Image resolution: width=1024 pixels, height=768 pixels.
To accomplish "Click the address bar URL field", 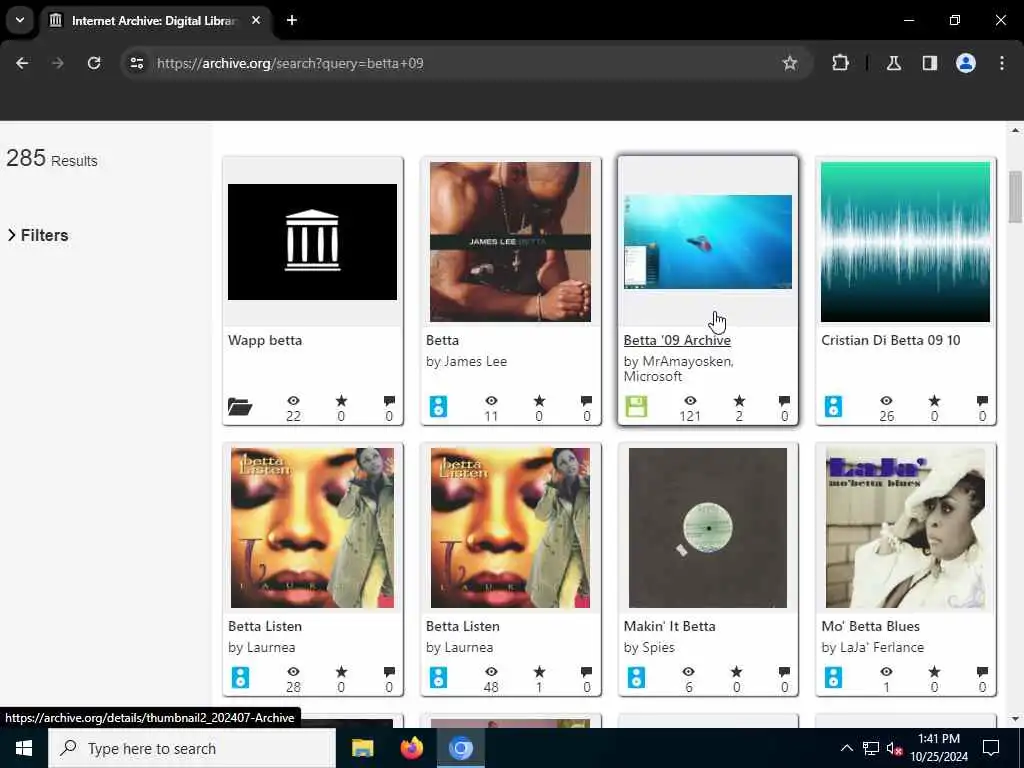I will pyautogui.click(x=457, y=63).
